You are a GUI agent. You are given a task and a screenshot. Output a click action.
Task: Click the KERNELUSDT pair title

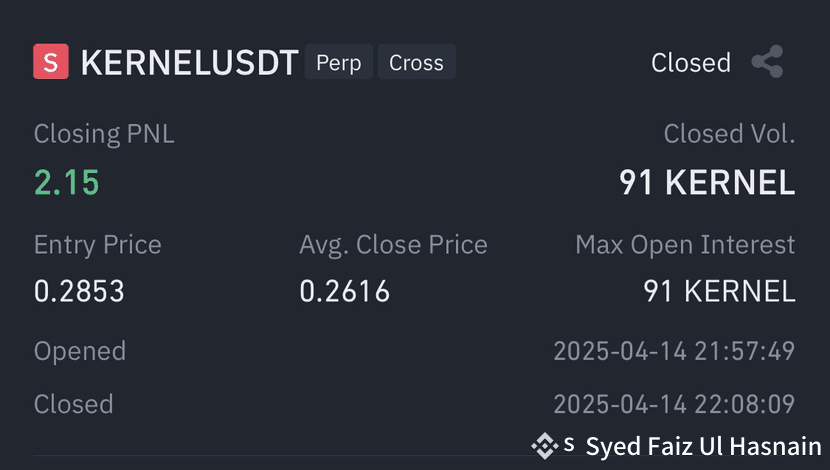coord(190,62)
